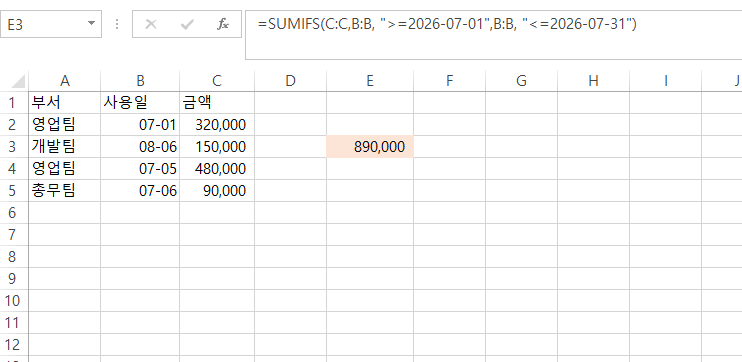
Task: Click the date cell 07-06
Action: [x=140, y=191]
